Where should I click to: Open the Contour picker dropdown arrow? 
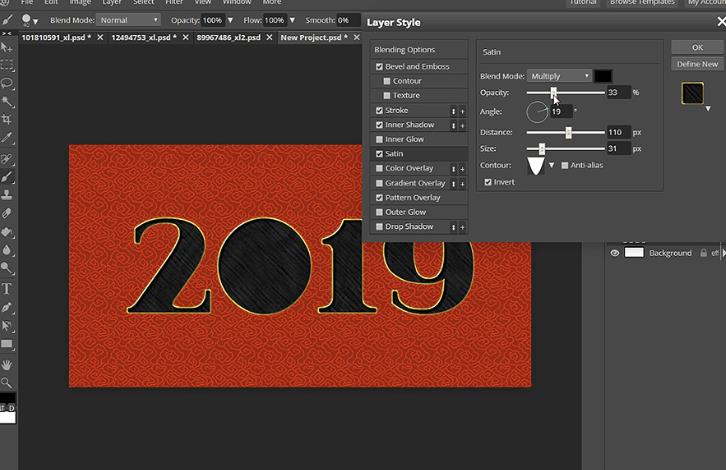(551, 165)
